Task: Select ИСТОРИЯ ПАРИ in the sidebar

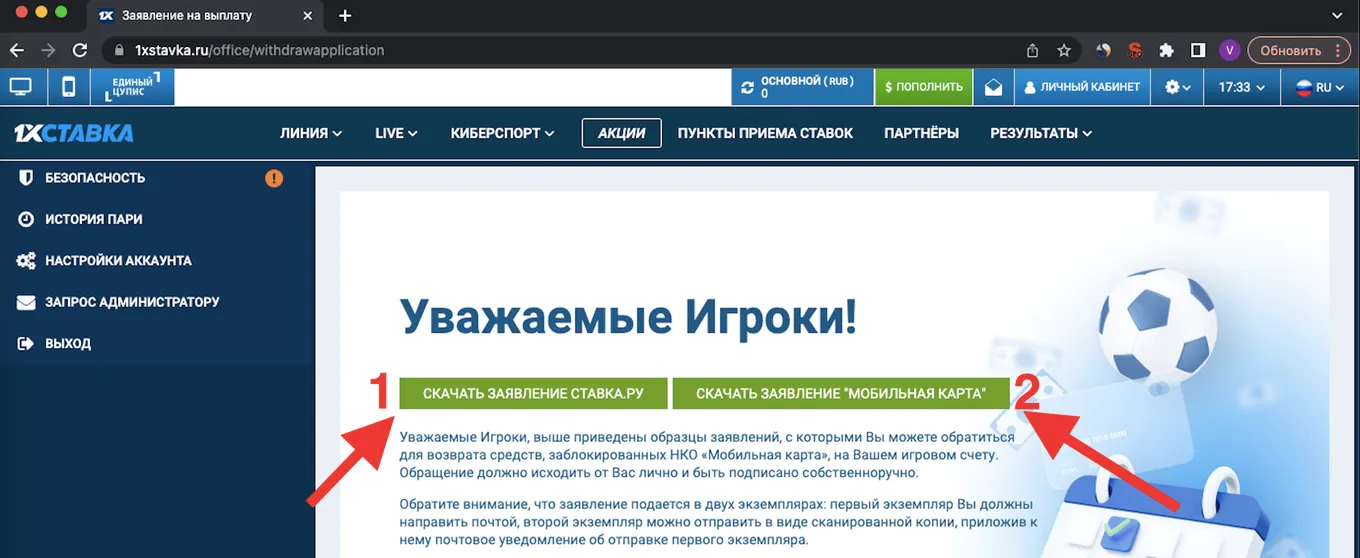Action: (x=94, y=219)
